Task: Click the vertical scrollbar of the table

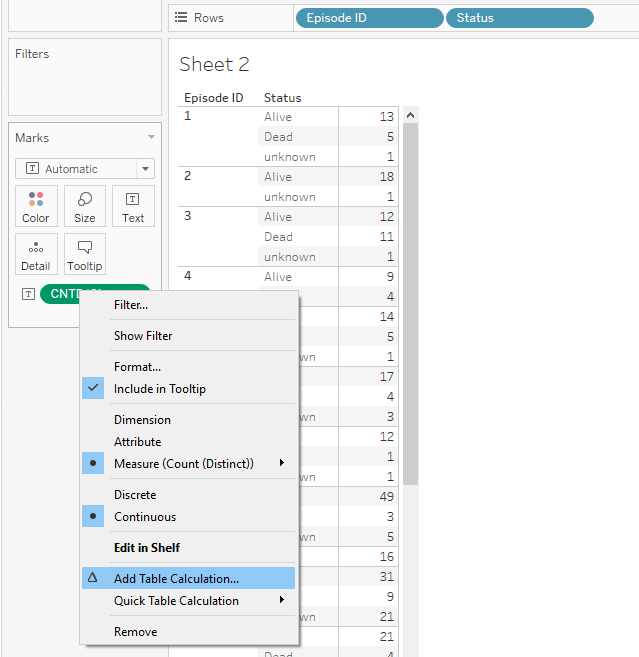Action: 410,300
